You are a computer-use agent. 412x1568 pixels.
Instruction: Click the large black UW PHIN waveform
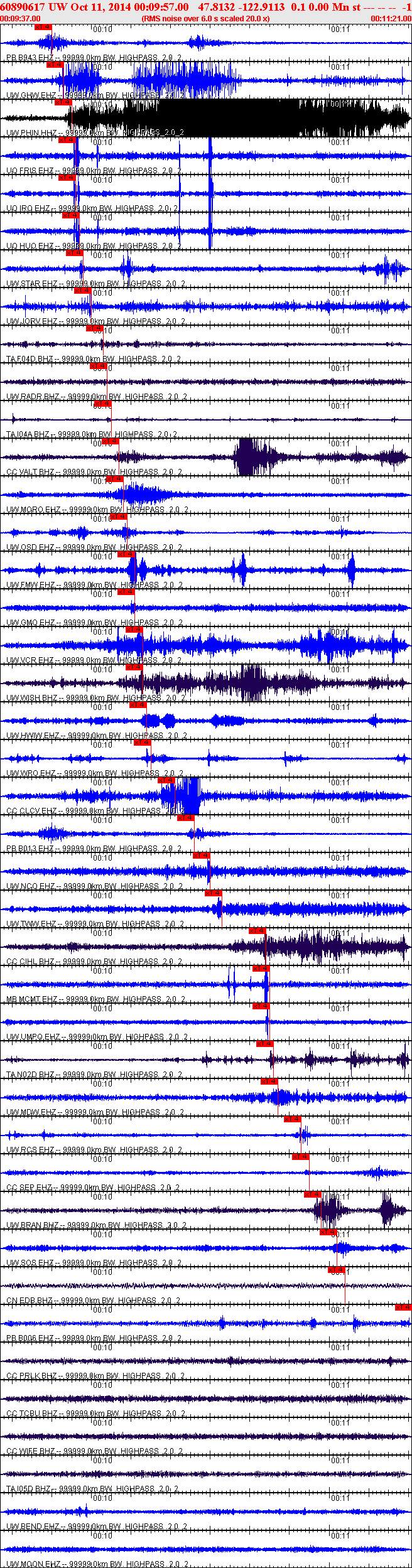[251, 117]
